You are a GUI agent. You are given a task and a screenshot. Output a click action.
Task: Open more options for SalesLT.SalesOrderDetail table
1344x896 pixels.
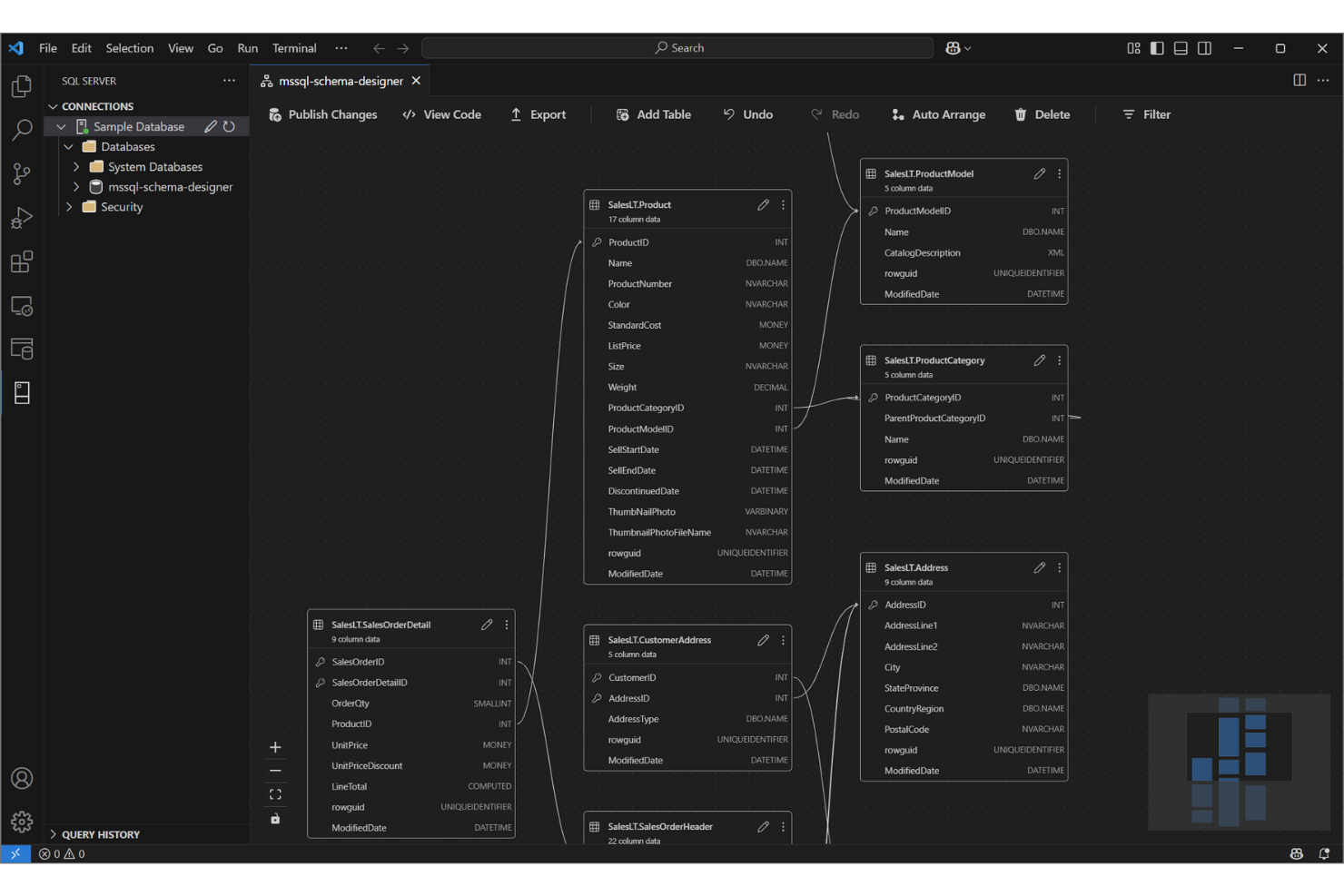pyautogui.click(x=507, y=625)
